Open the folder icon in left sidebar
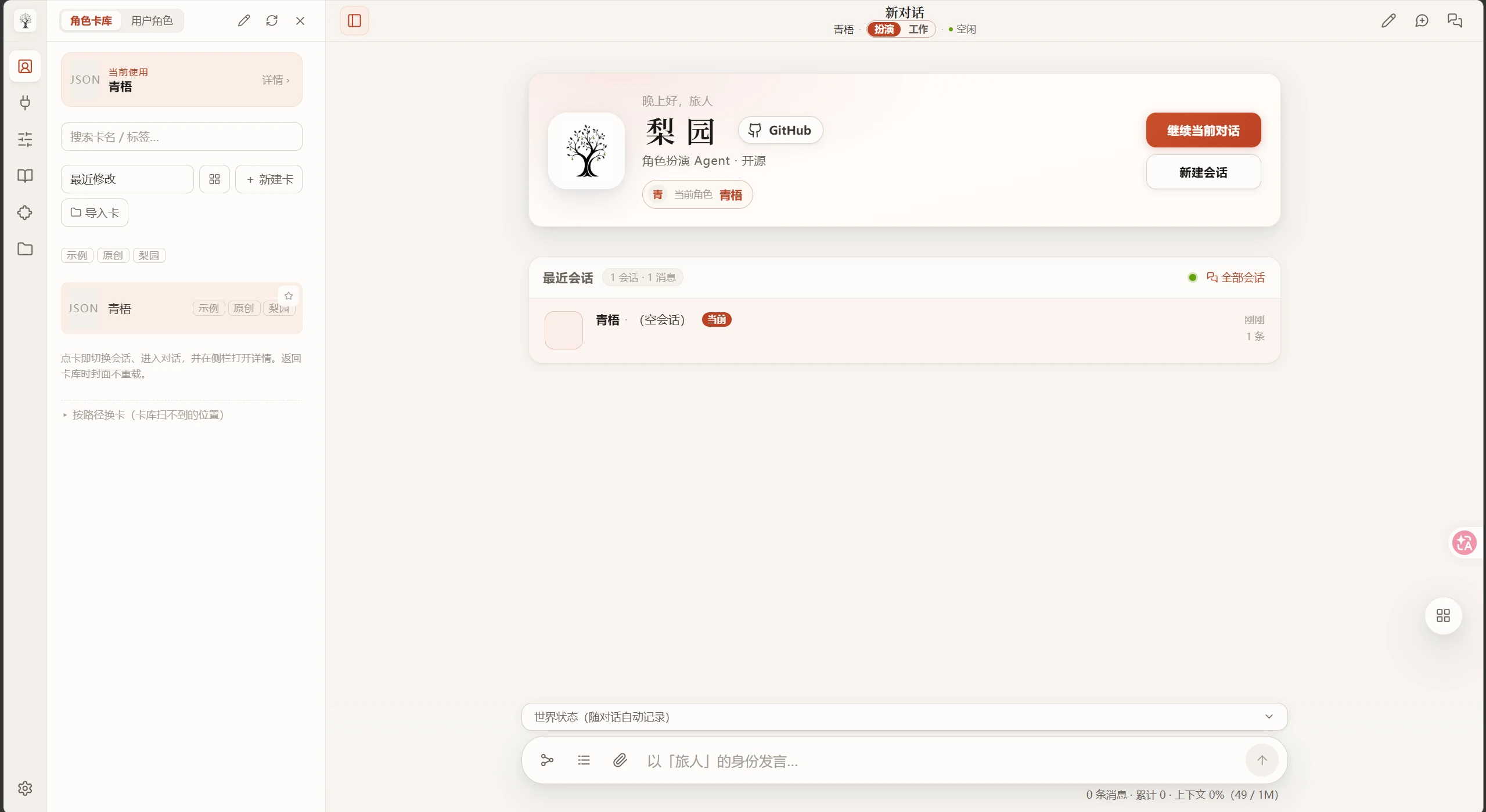The image size is (1486, 812). pyautogui.click(x=25, y=249)
